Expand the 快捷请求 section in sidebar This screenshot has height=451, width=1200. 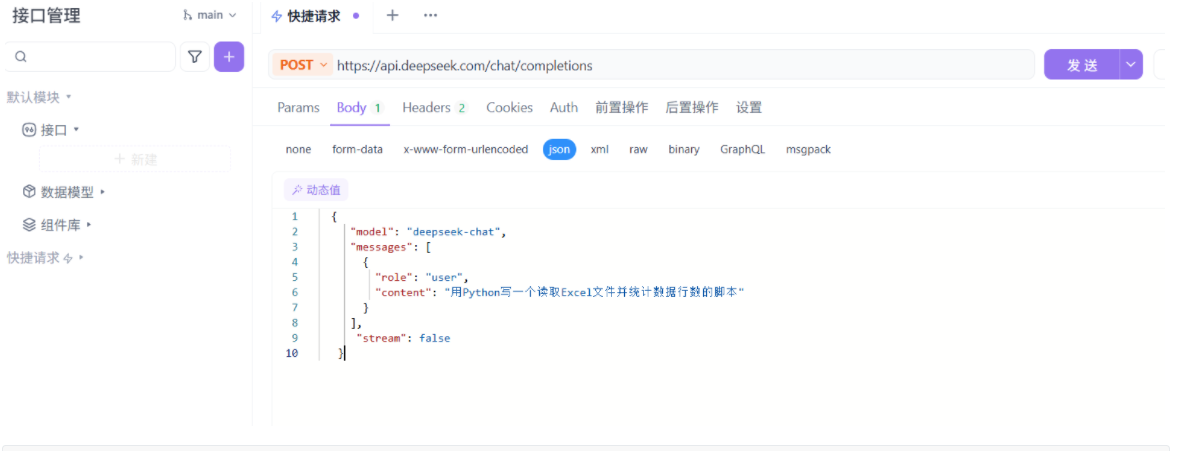coord(45,258)
